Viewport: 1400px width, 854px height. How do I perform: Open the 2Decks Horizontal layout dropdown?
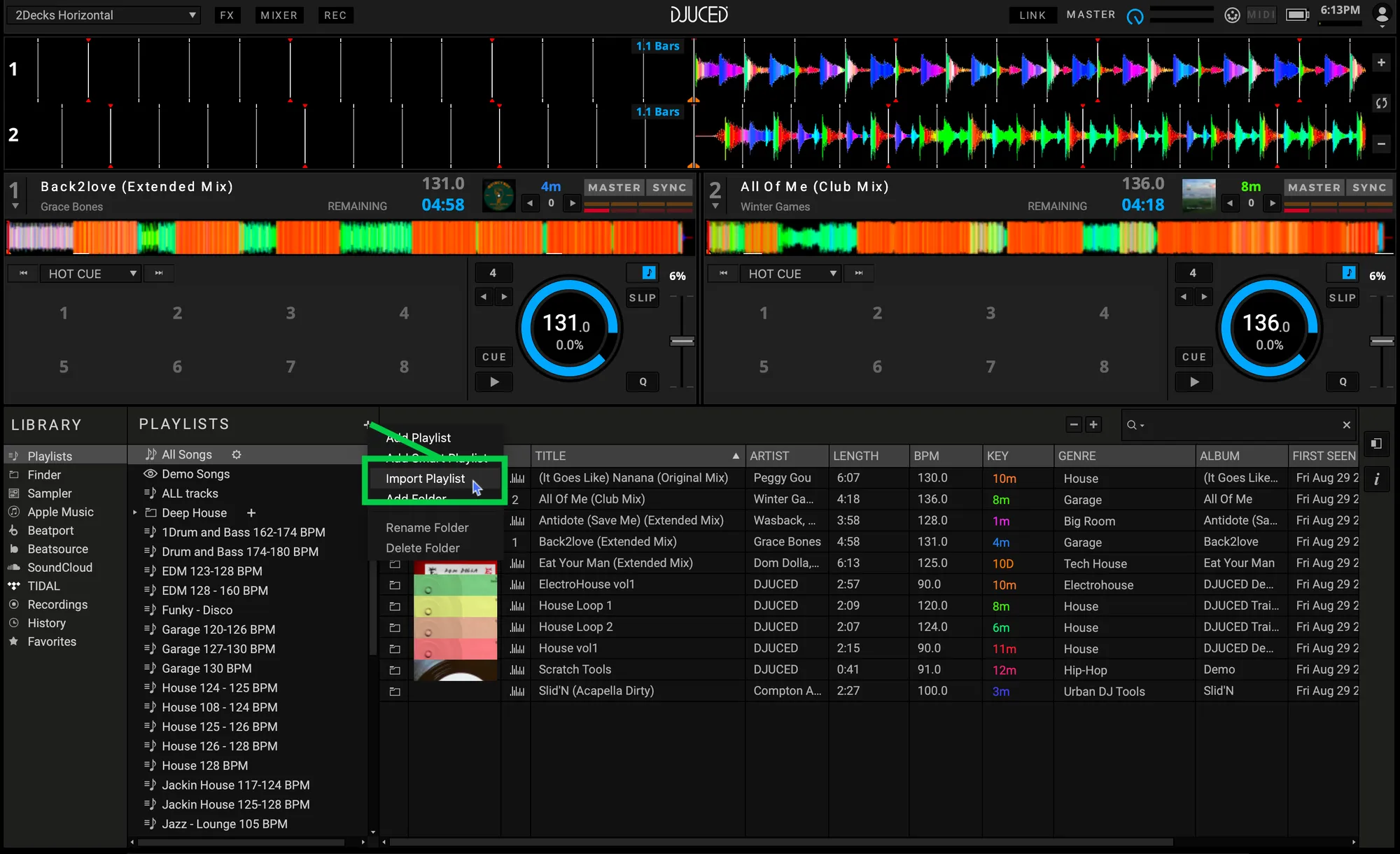point(105,15)
